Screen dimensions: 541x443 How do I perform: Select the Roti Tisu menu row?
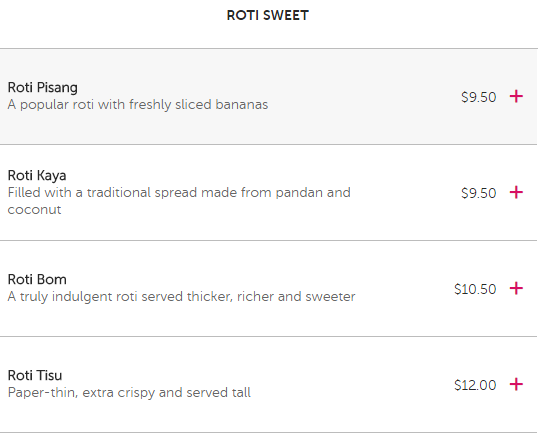[x=269, y=384]
